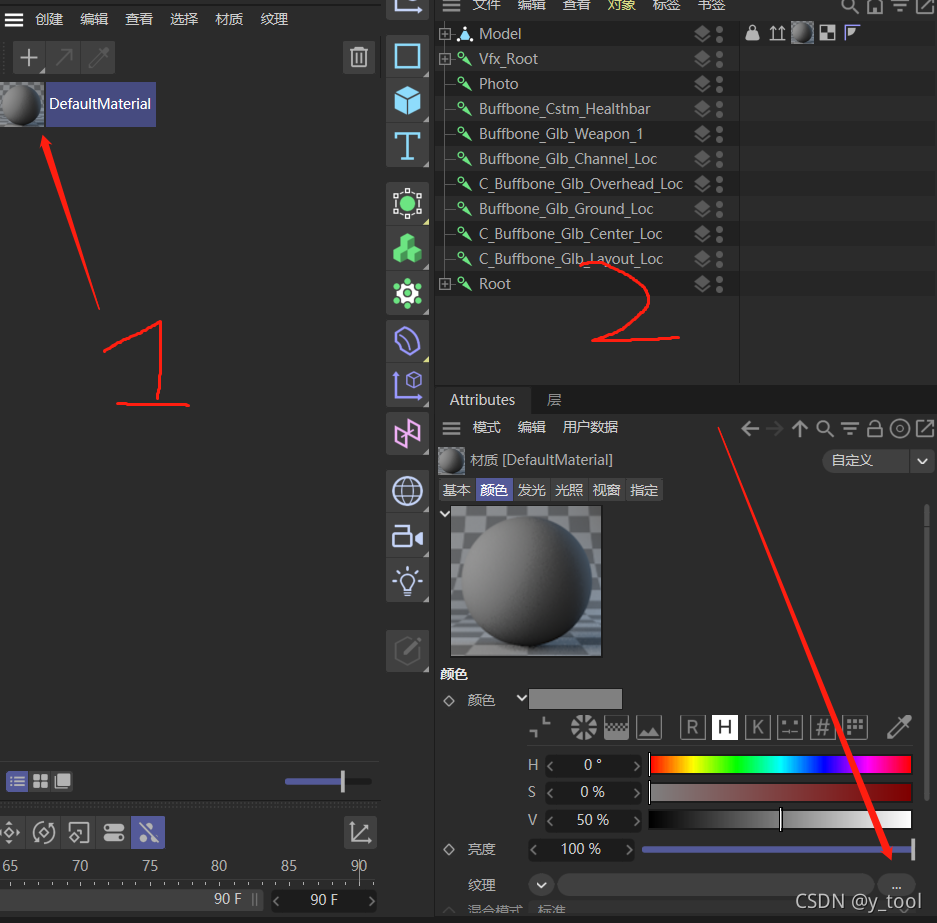Click the V value slider
Viewport: 937px width, 923px height.
780,820
